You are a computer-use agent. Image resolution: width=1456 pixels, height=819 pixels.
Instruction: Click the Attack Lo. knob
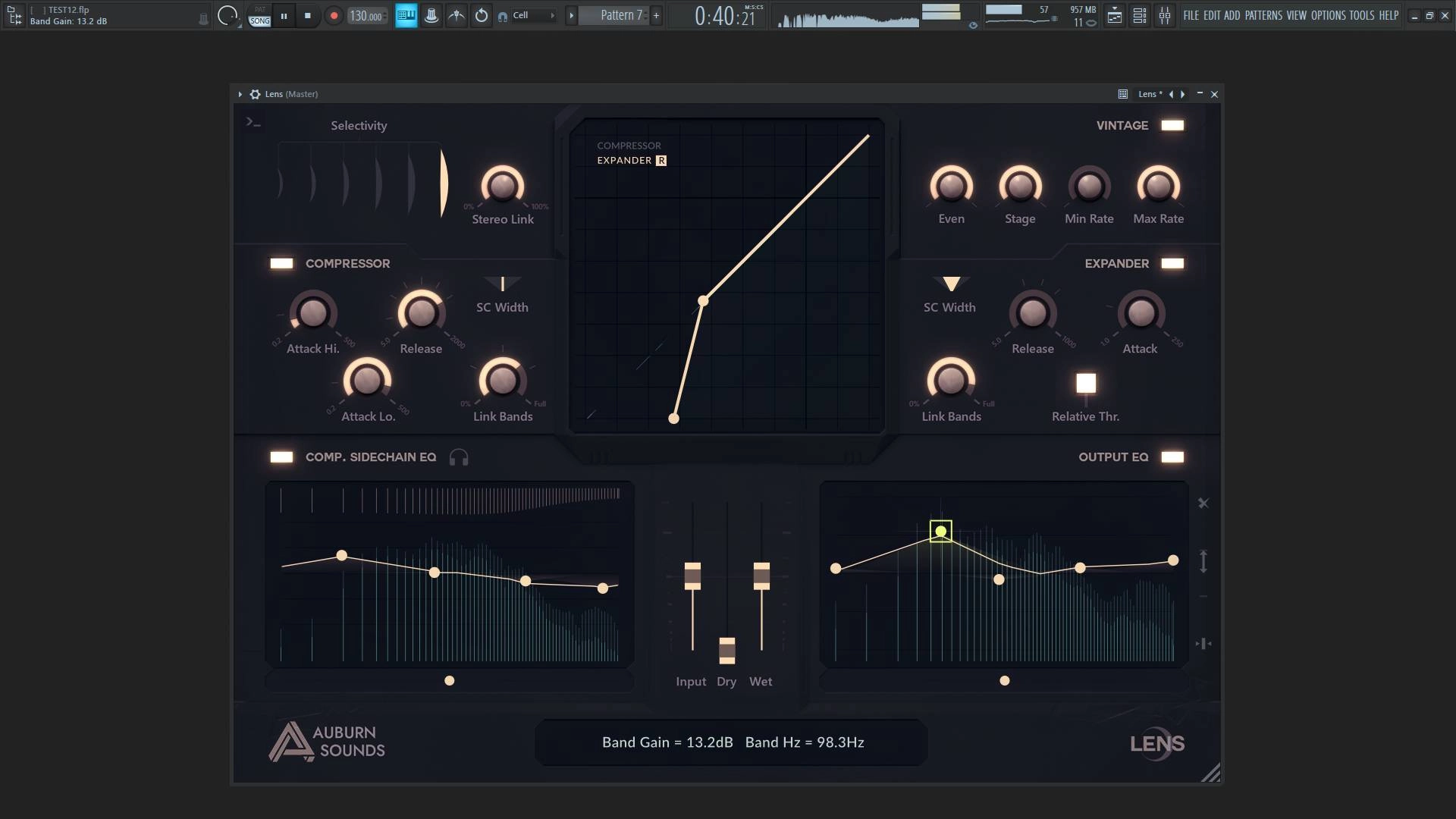coord(367,380)
